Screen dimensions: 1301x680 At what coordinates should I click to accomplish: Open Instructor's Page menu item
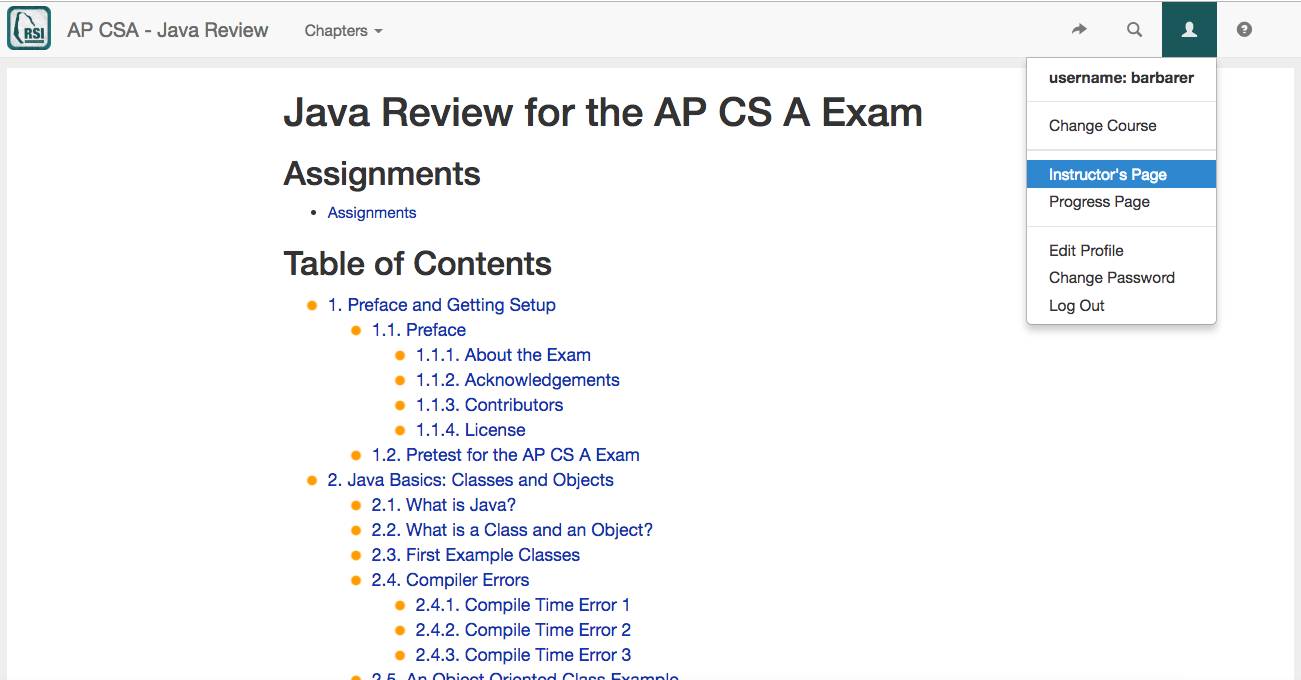[x=1121, y=175]
